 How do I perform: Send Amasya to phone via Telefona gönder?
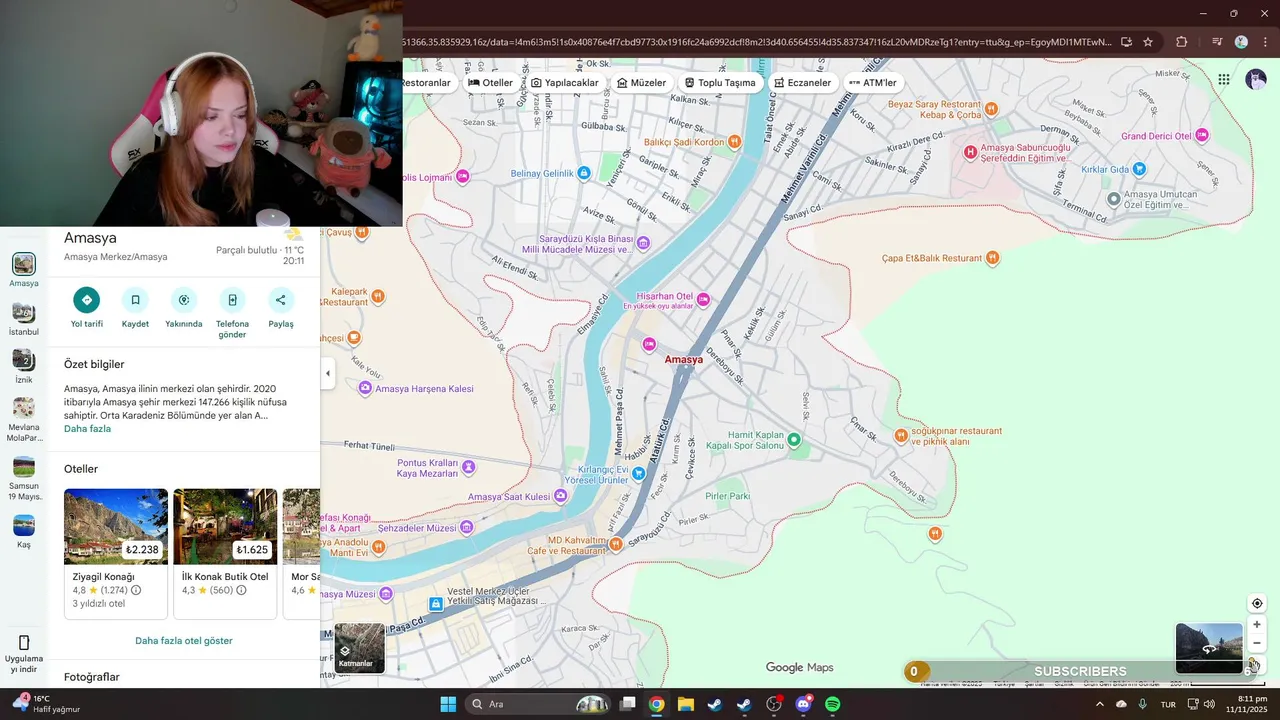(x=232, y=300)
